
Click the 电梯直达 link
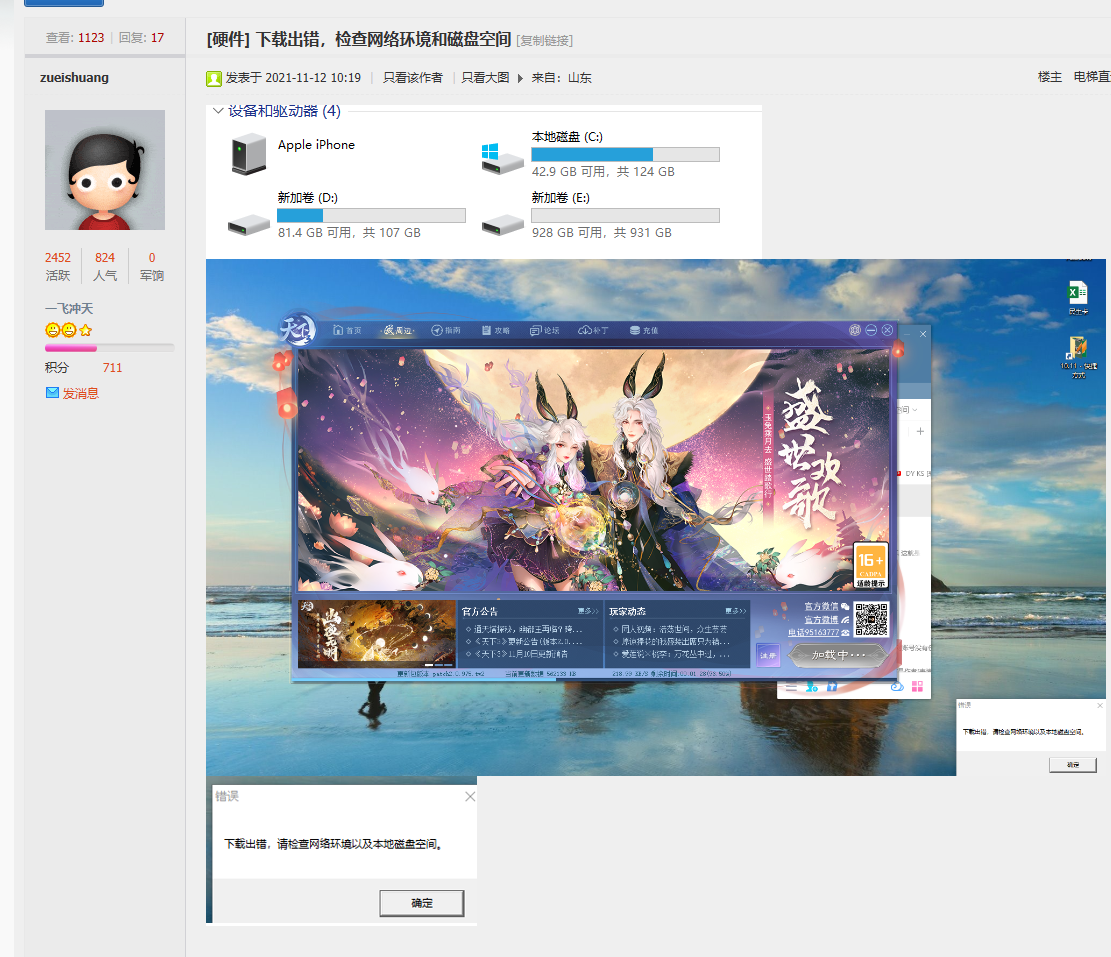(x=1092, y=77)
